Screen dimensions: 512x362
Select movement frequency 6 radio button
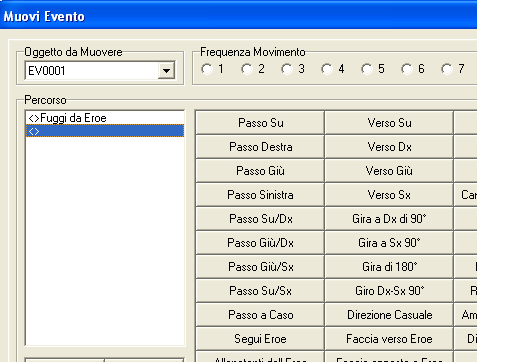point(407,69)
